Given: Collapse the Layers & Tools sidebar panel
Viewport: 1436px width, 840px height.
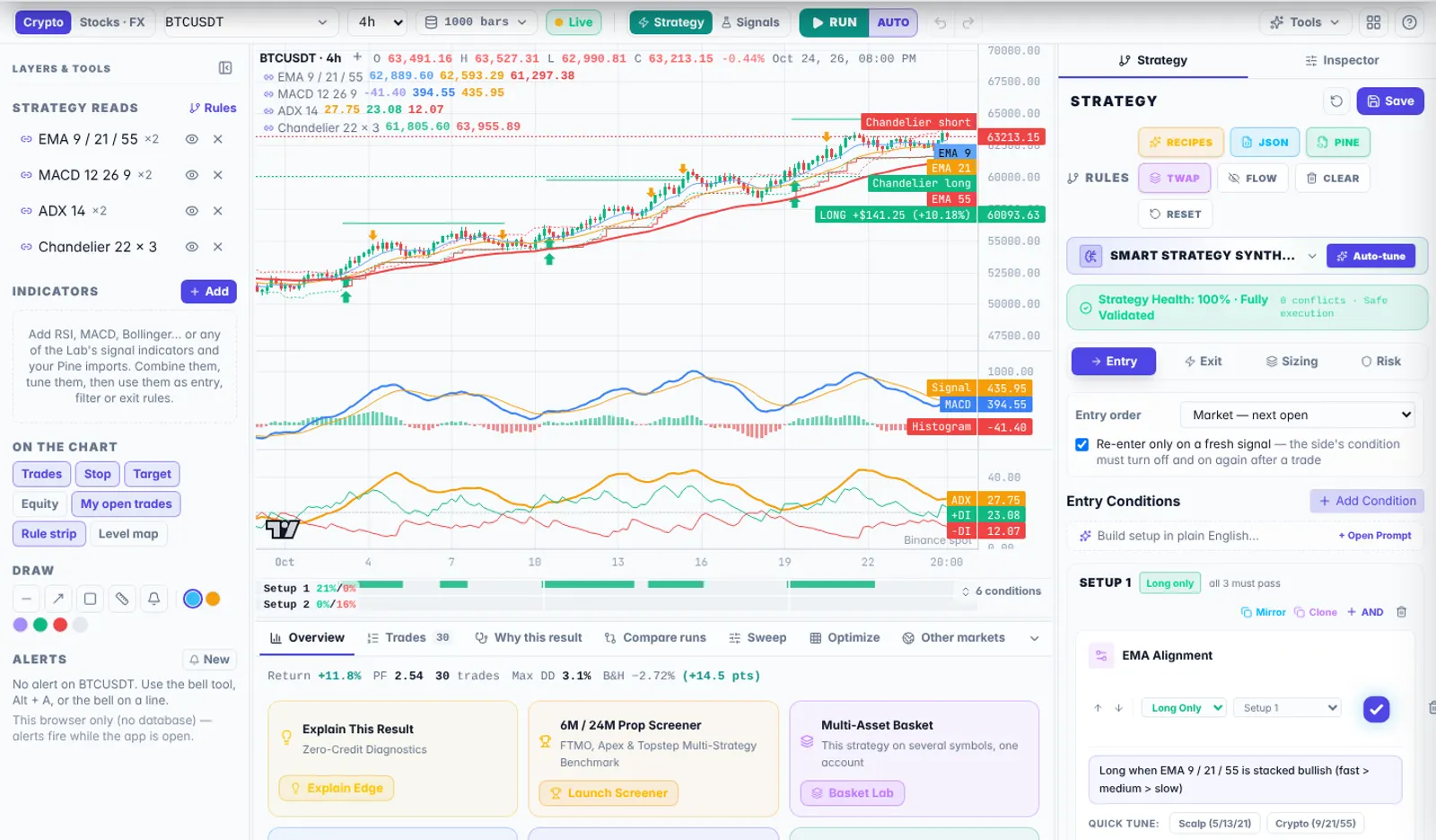Looking at the screenshot, I should tap(225, 68).
